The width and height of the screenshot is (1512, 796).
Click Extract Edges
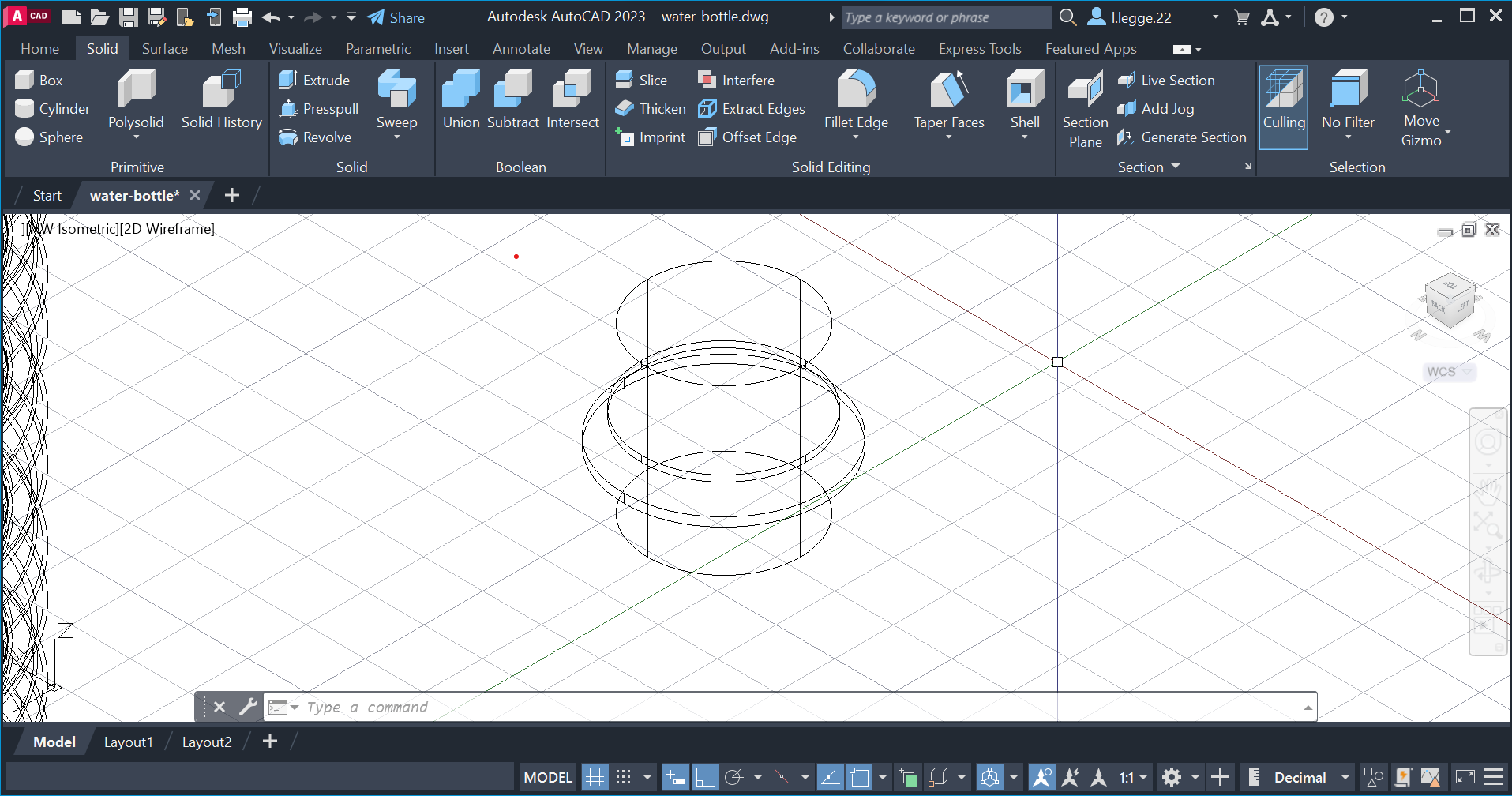[x=752, y=108]
